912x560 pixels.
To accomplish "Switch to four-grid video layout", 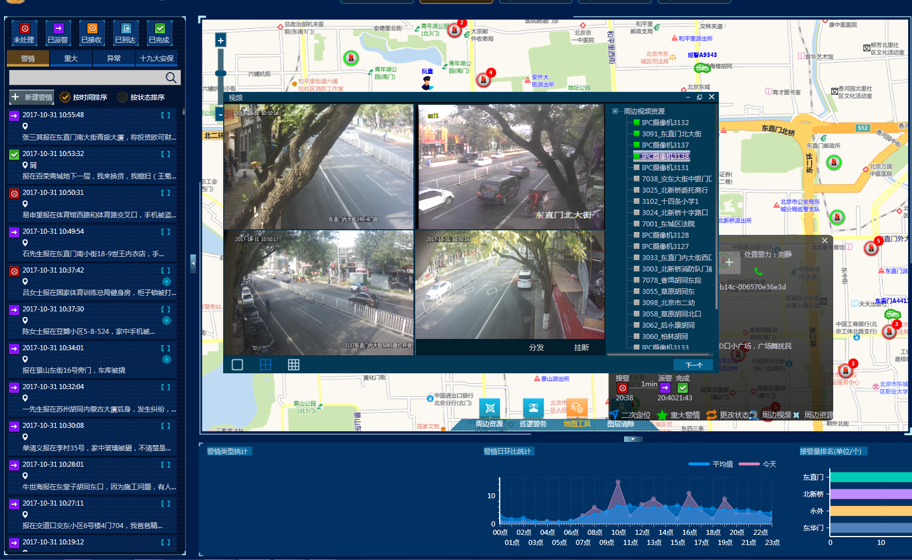I will coord(265,365).
